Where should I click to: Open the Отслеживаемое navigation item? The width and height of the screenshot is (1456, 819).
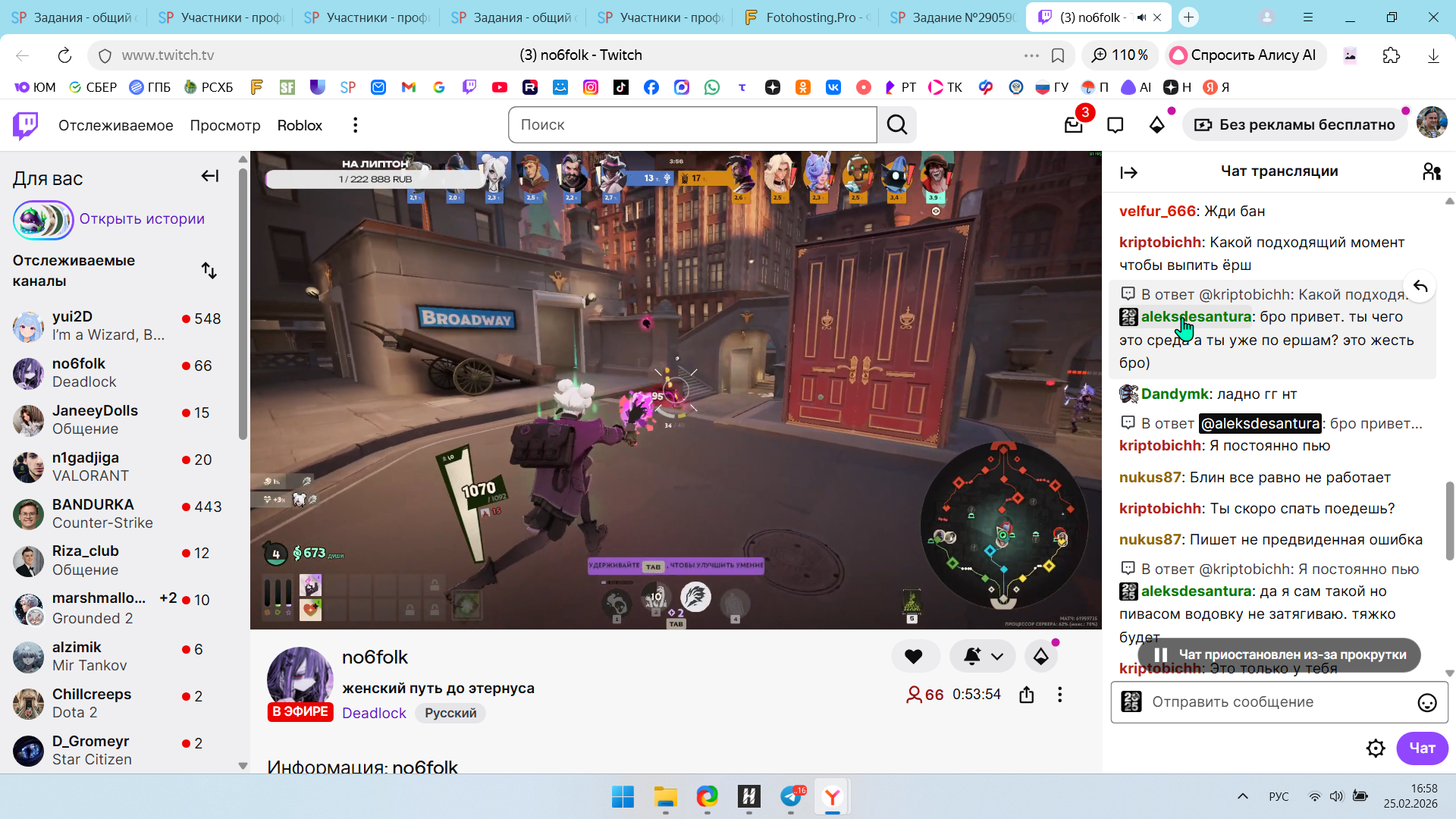click(115, 125)
